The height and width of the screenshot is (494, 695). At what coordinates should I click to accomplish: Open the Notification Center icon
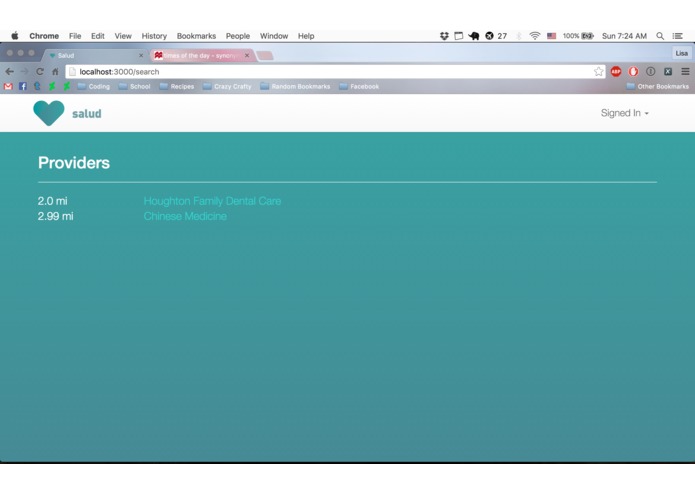tap(678, 36)
